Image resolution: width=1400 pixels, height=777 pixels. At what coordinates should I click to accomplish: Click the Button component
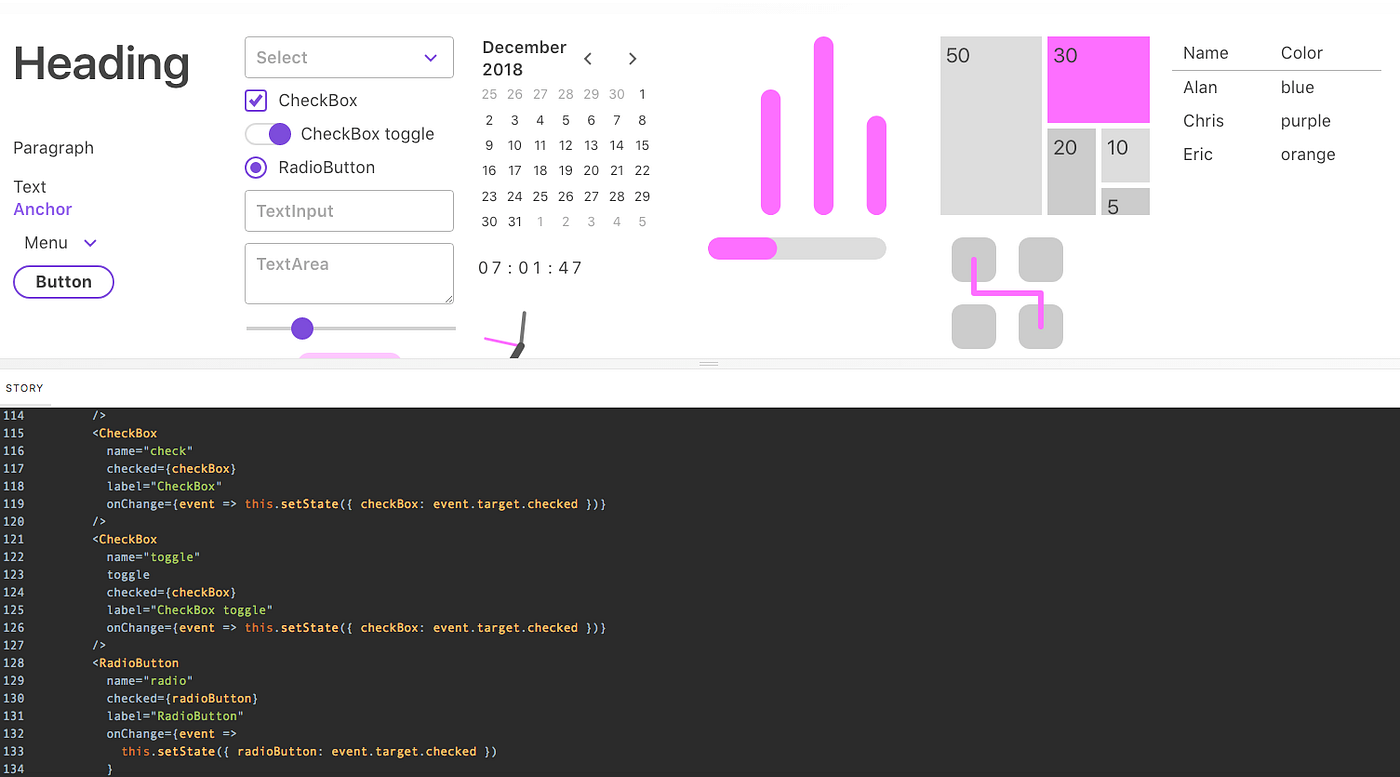63,281
